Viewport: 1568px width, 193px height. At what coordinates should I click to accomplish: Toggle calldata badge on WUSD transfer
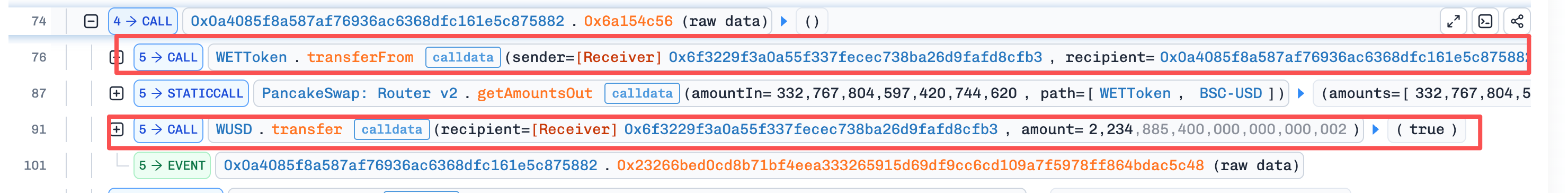(x=391, y=129)
